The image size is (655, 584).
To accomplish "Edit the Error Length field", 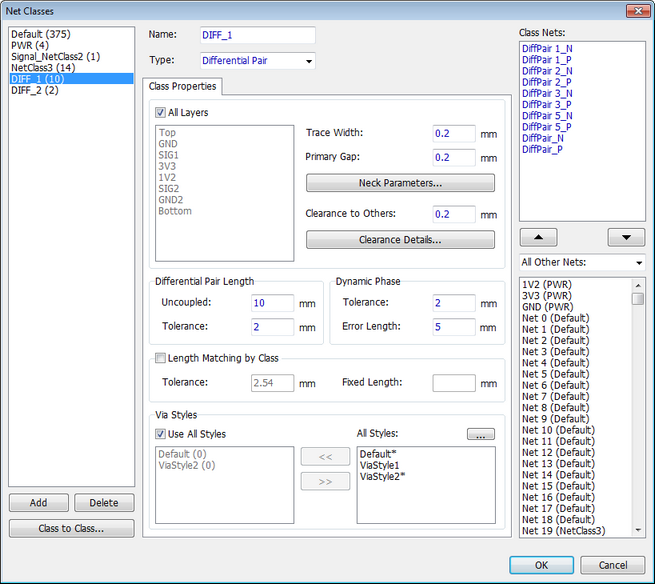I will point(454,327).
